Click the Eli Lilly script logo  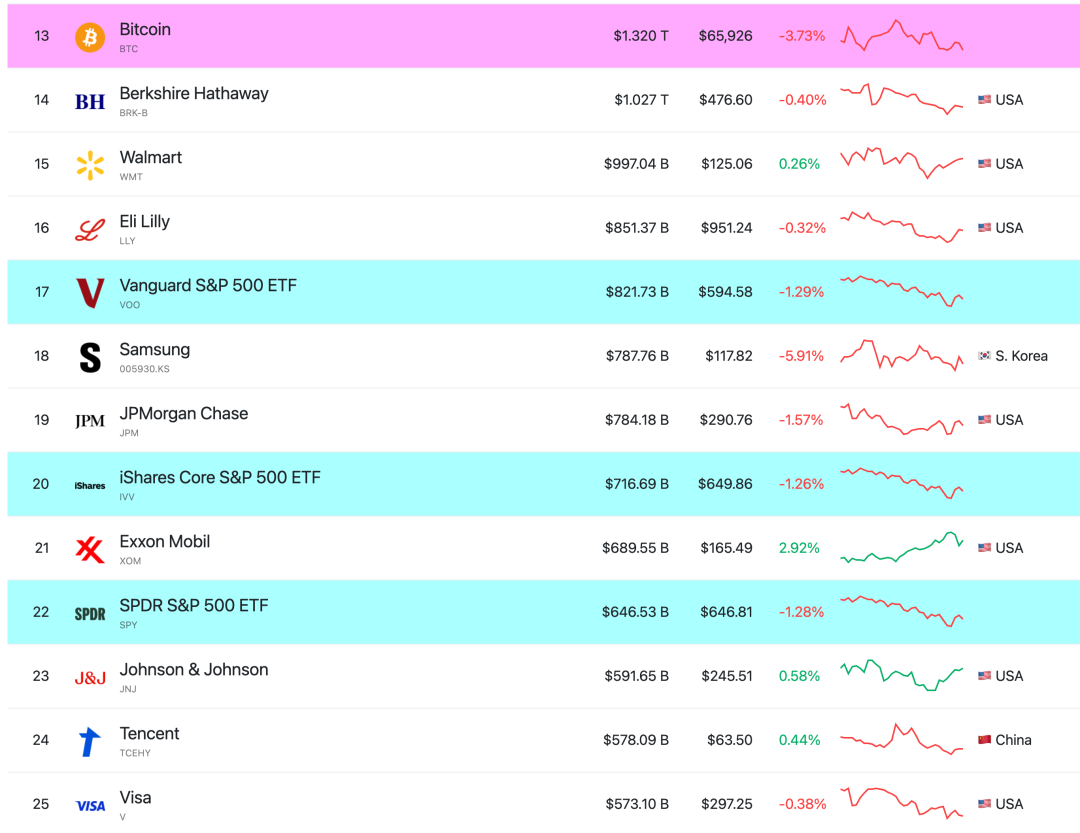pyautogui.click(x=90, y=229)
